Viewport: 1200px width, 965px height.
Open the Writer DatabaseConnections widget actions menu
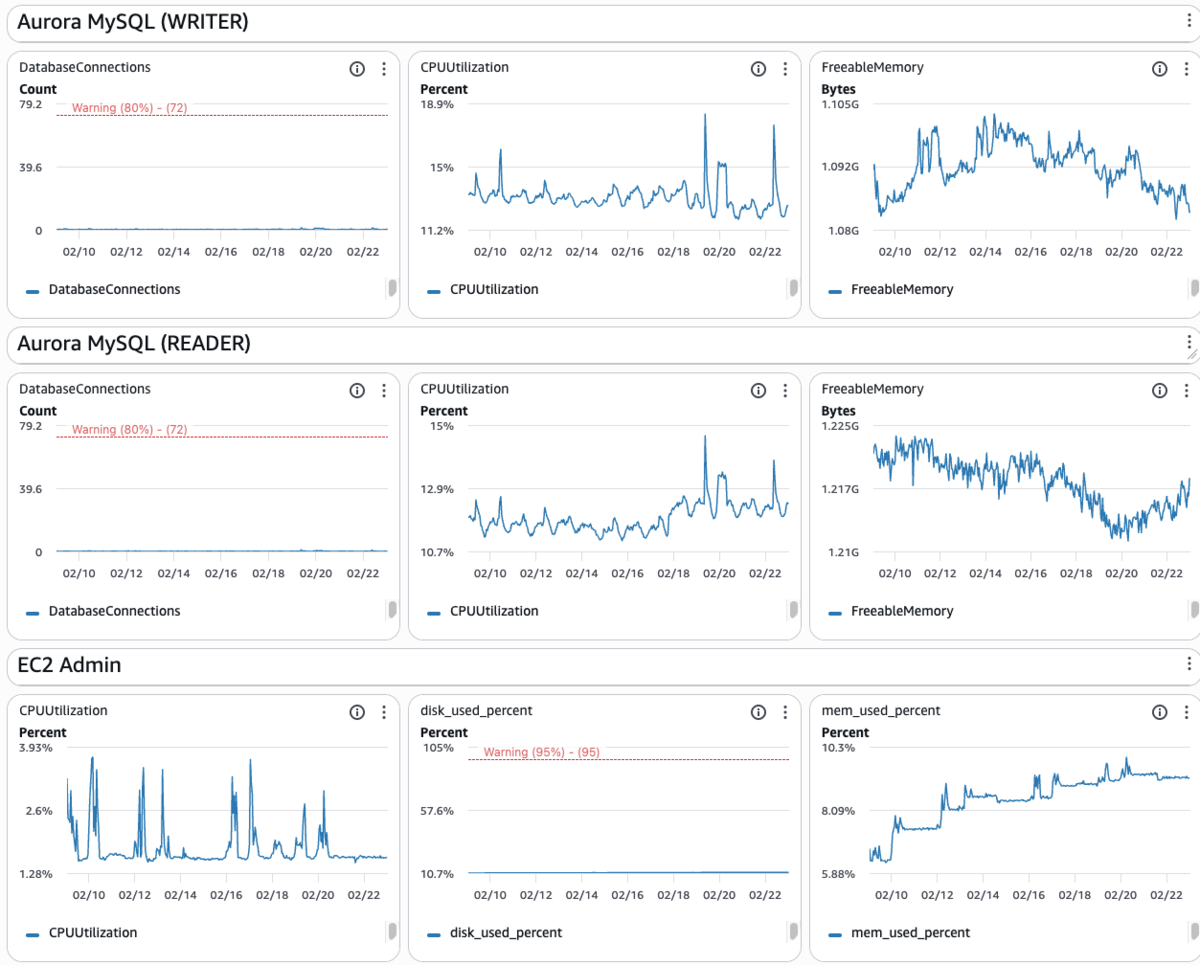point(384,69)
